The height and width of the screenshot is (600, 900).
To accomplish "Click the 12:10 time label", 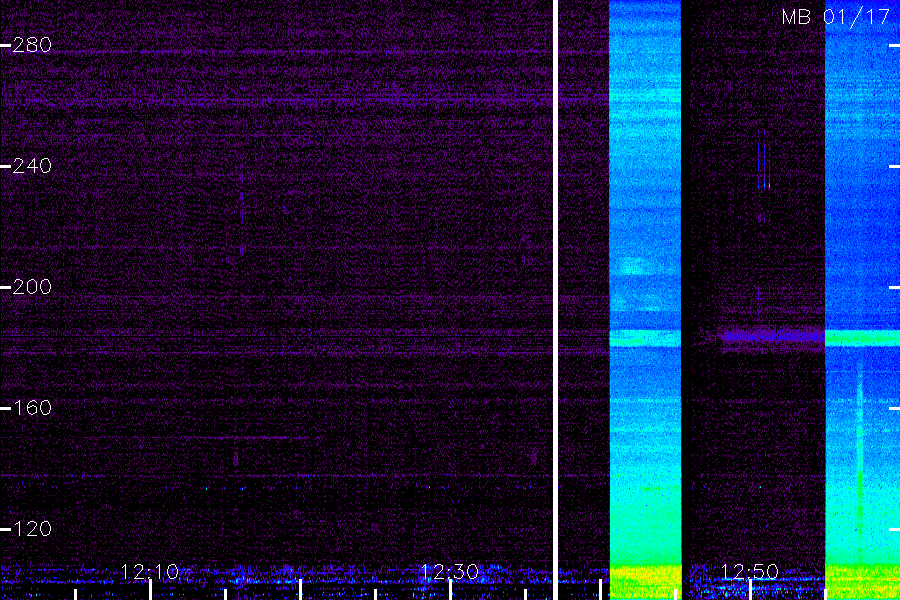I will click(150, 572).
